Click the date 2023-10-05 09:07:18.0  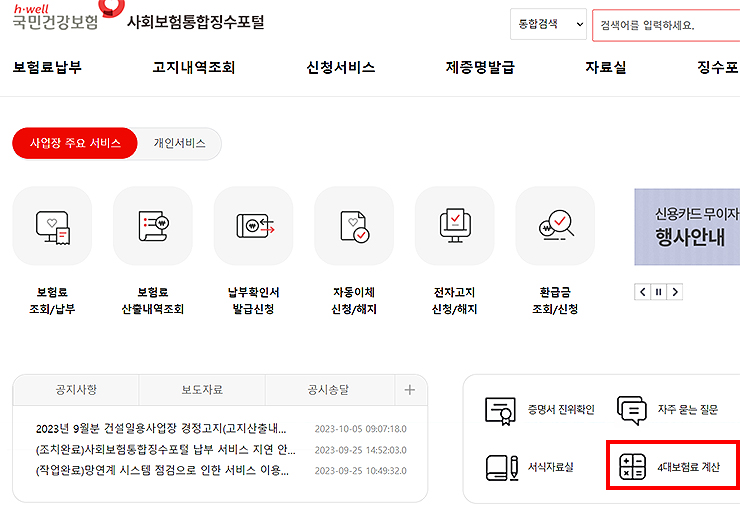point(361,429)
